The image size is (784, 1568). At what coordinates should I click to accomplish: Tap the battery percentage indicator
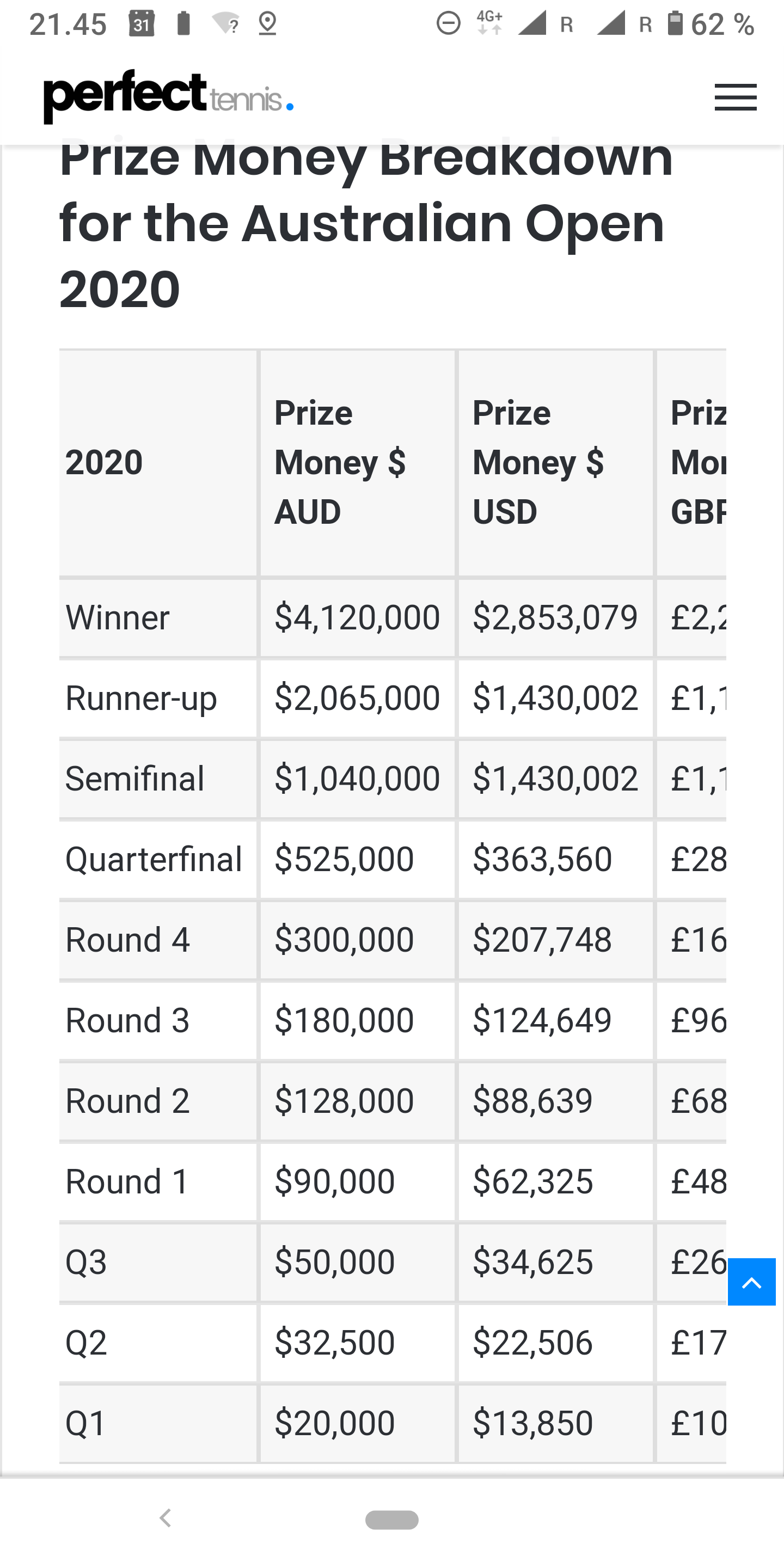[722, 24]
